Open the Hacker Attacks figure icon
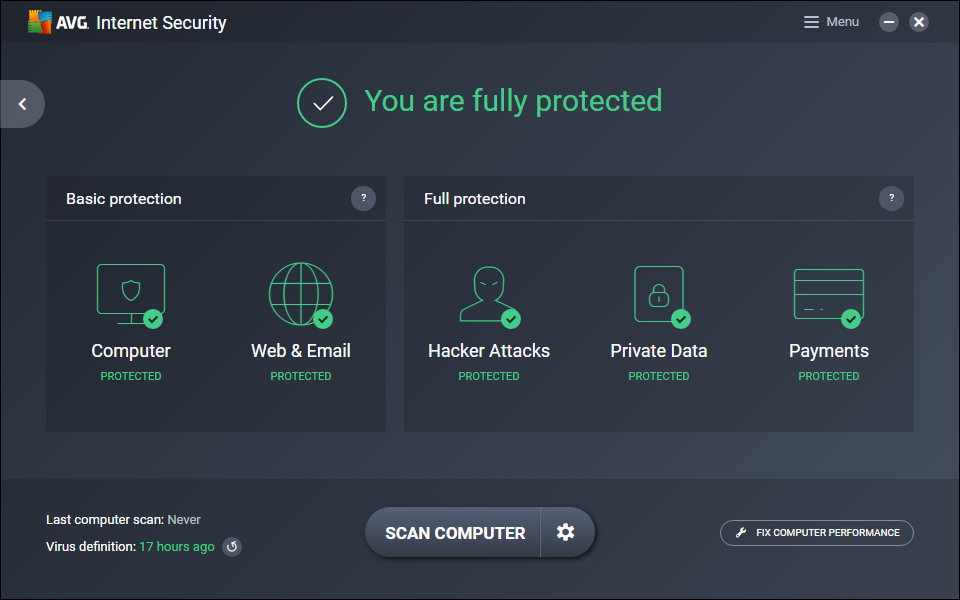 (488, 294)
